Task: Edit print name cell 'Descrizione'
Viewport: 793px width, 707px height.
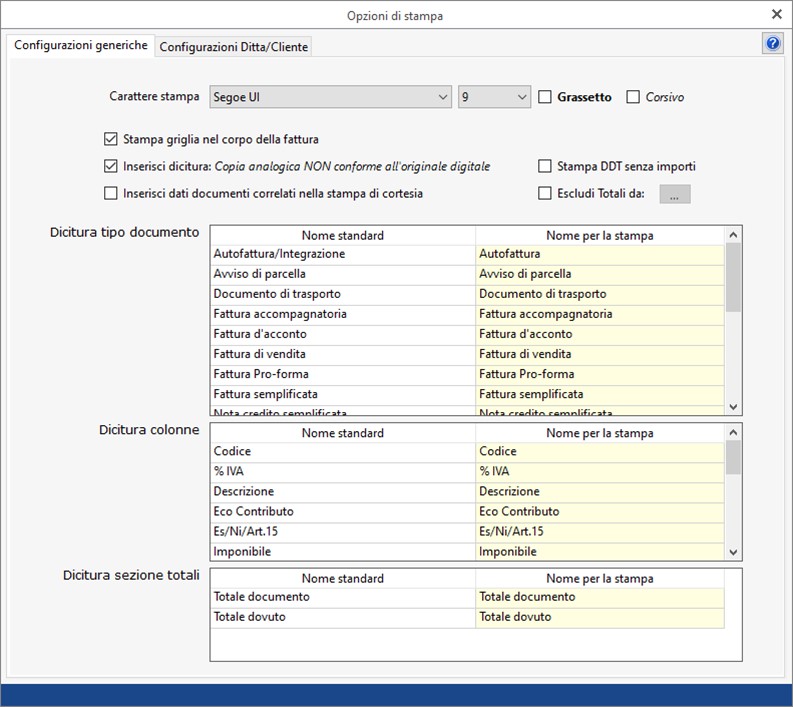Action: (600, 492)
